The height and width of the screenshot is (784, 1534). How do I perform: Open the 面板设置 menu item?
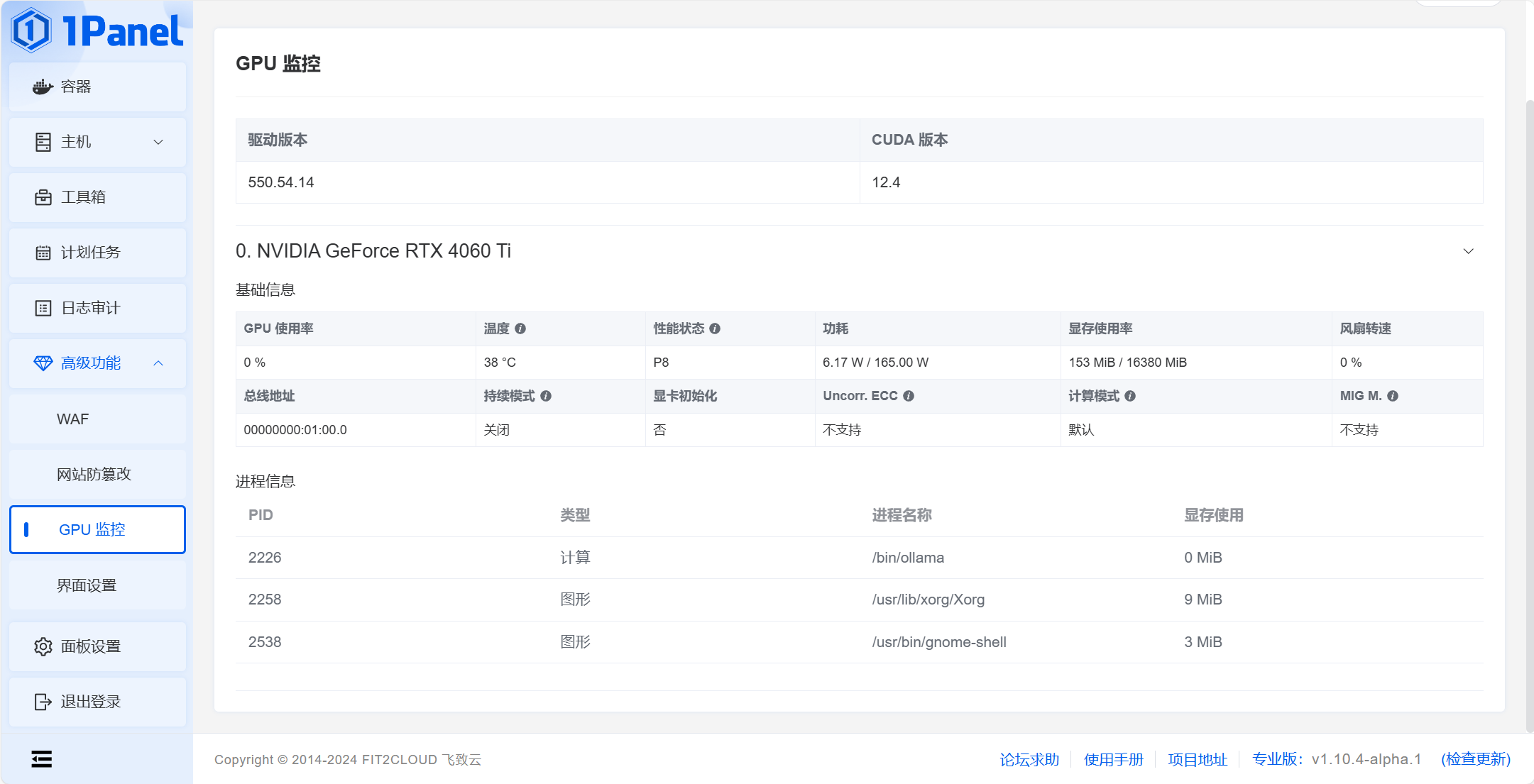(x=97, y=646)
